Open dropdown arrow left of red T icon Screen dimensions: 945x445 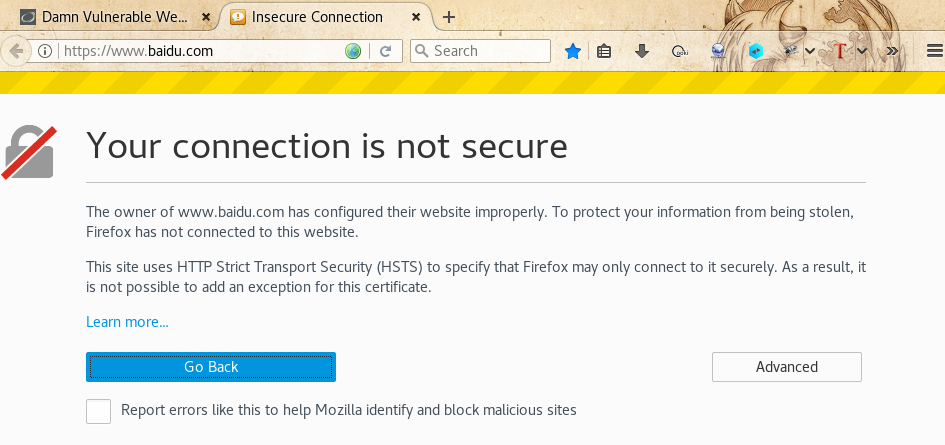pyautogui.click(x=811, y=51)
